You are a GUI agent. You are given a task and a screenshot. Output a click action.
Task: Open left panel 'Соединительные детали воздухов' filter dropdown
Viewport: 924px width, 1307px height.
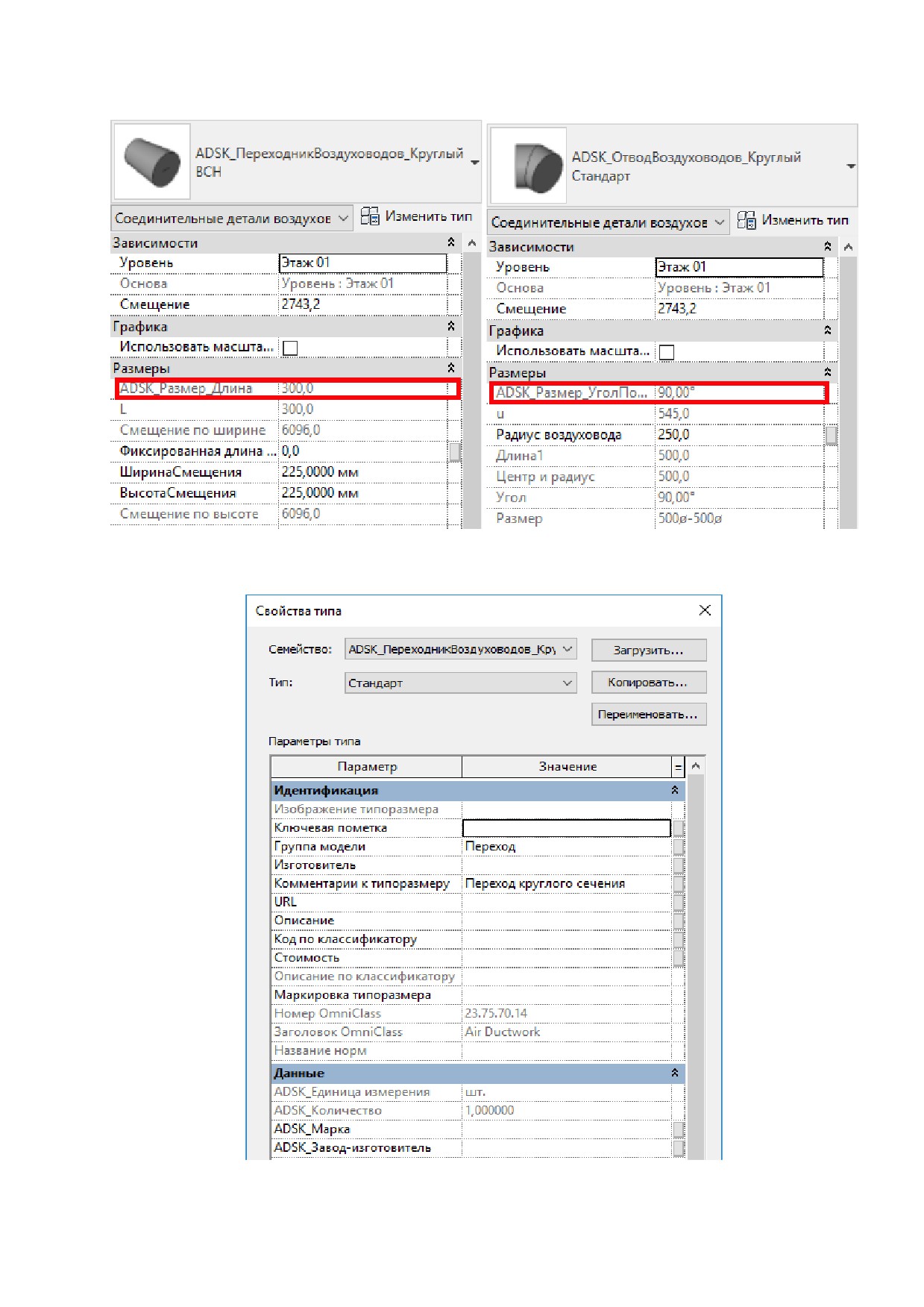(232, 219)
